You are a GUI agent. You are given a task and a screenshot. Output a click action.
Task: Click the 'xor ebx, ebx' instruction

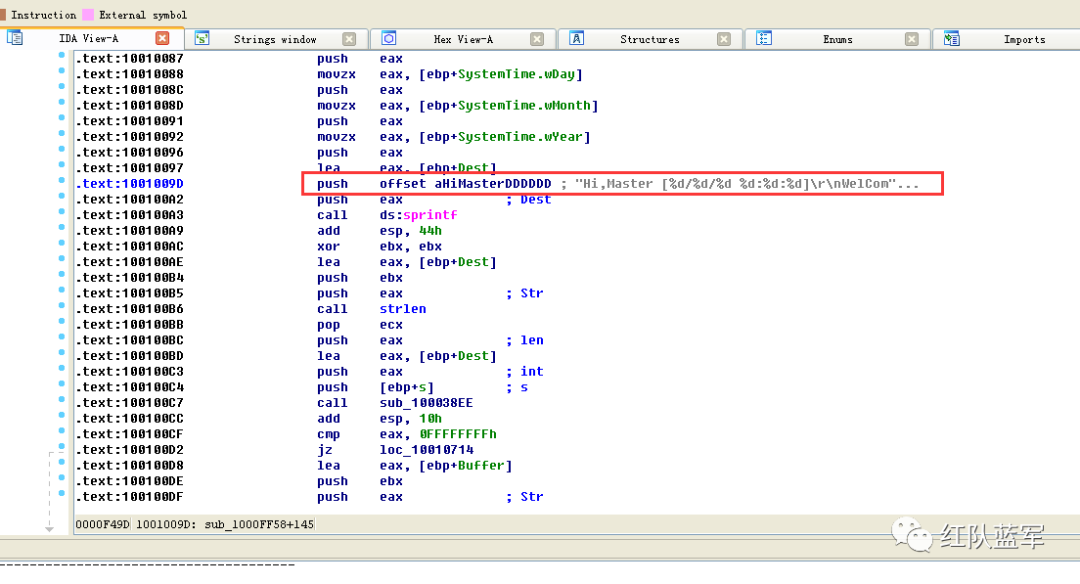coord(380,247)
